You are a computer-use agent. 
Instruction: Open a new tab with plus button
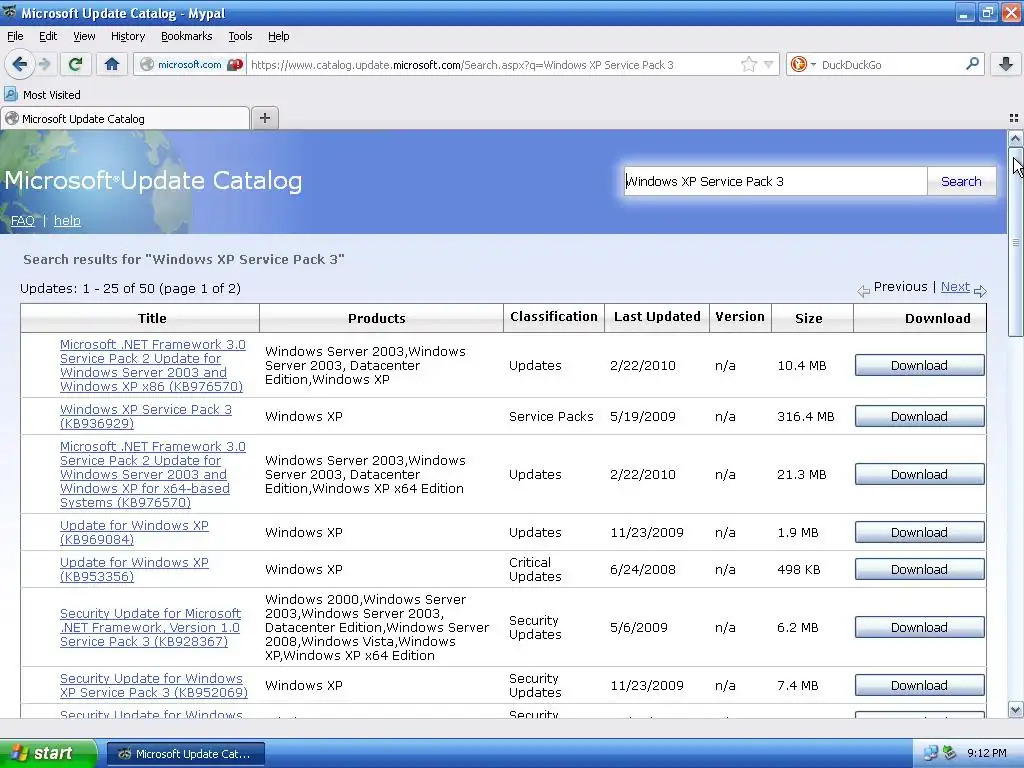point(264,118)
